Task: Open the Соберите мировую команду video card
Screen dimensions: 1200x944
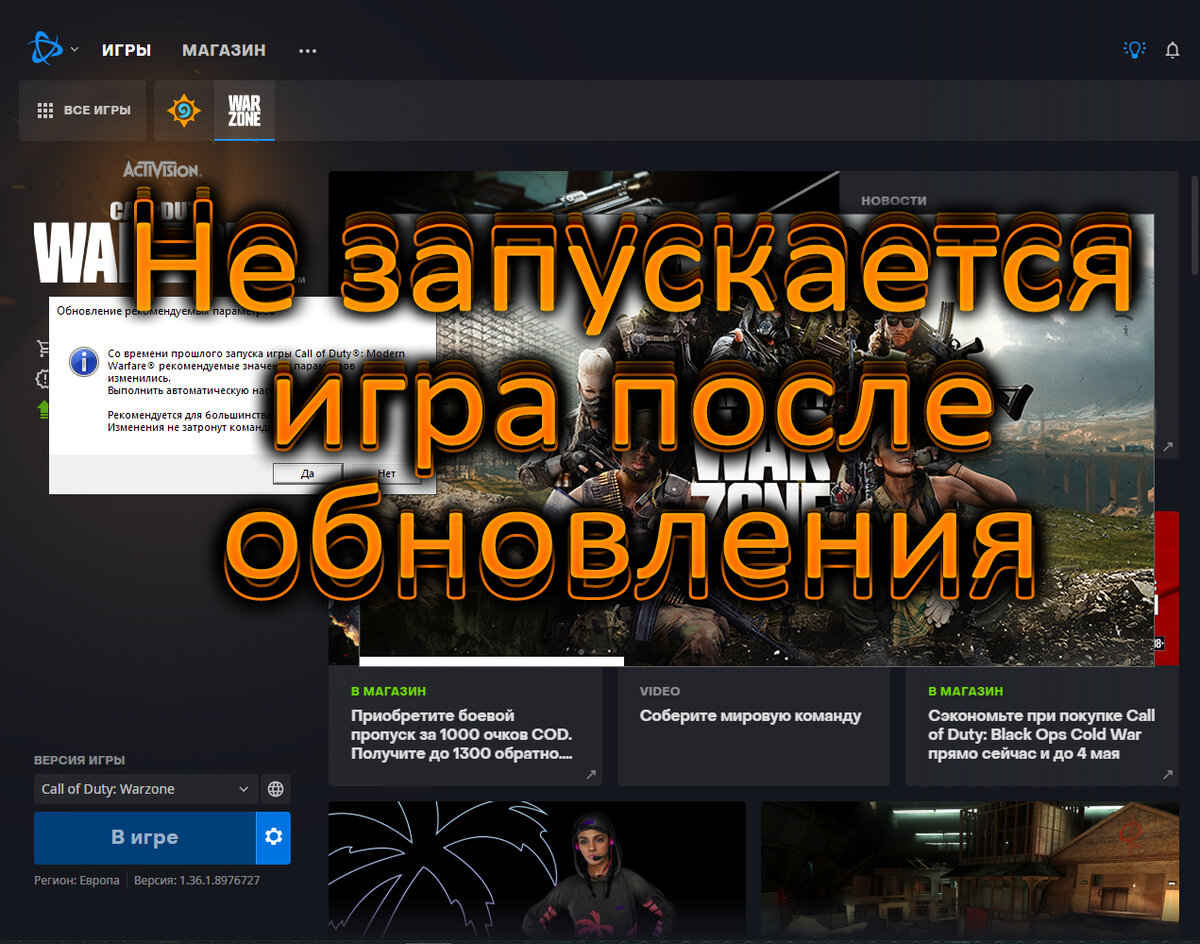Action: pos(753,727)
